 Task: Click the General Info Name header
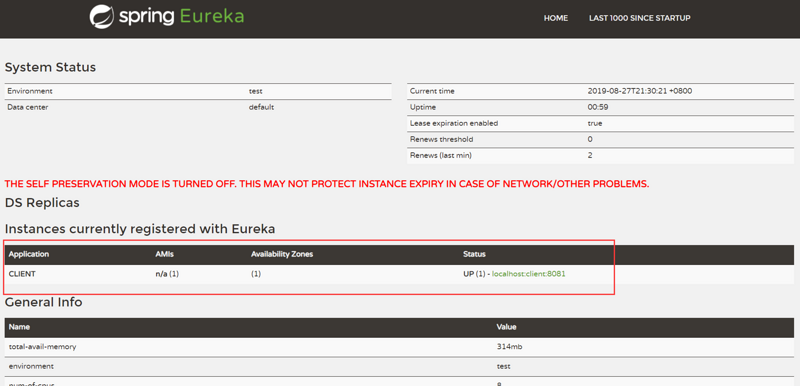(18, 327)
